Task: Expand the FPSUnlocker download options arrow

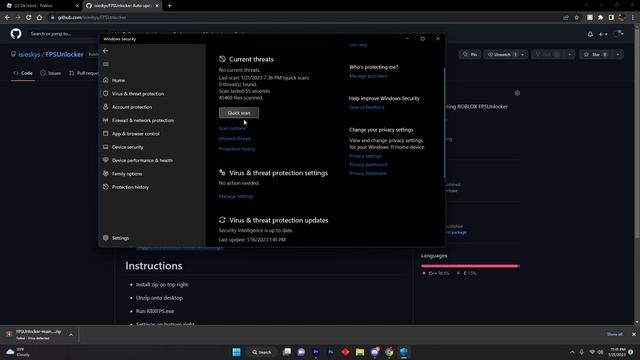Action: [71, 335]
